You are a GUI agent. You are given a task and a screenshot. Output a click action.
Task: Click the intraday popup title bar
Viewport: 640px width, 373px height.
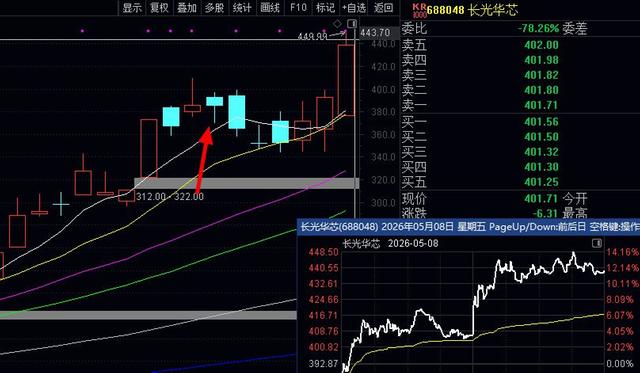[469, 226]
